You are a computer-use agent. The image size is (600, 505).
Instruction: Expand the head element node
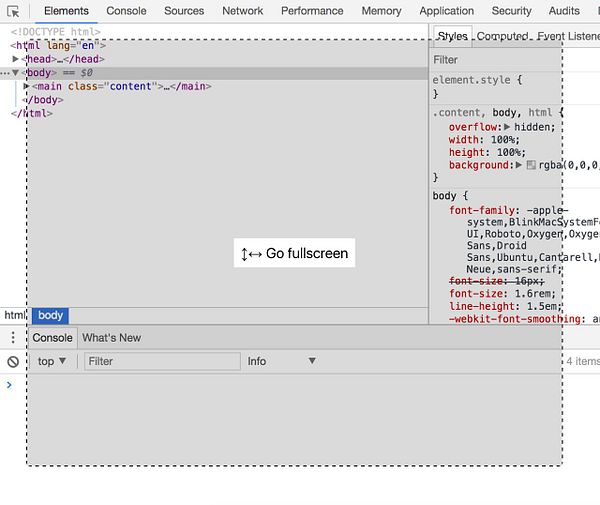pos(16,59)
